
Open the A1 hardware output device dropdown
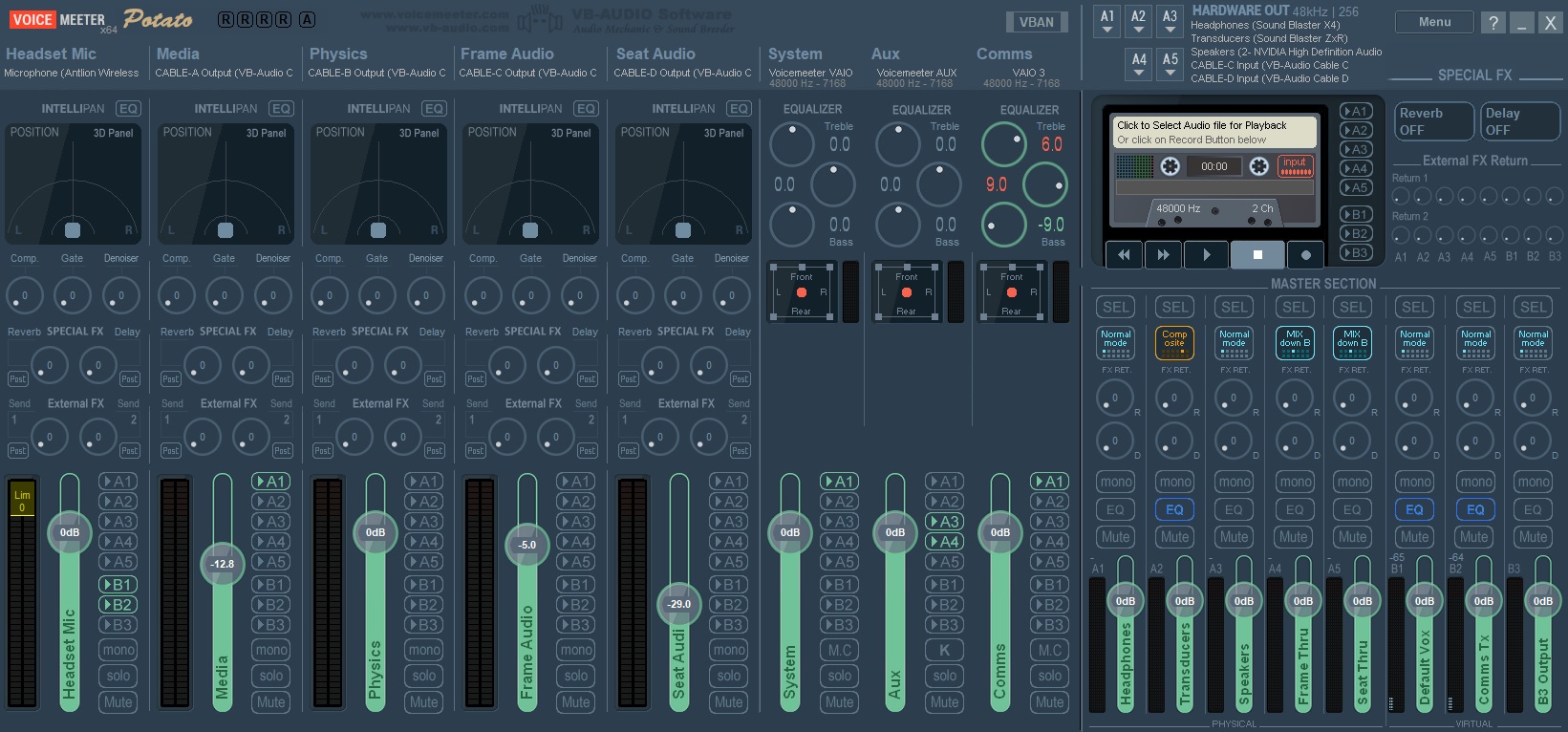(x=1107, y=23)
